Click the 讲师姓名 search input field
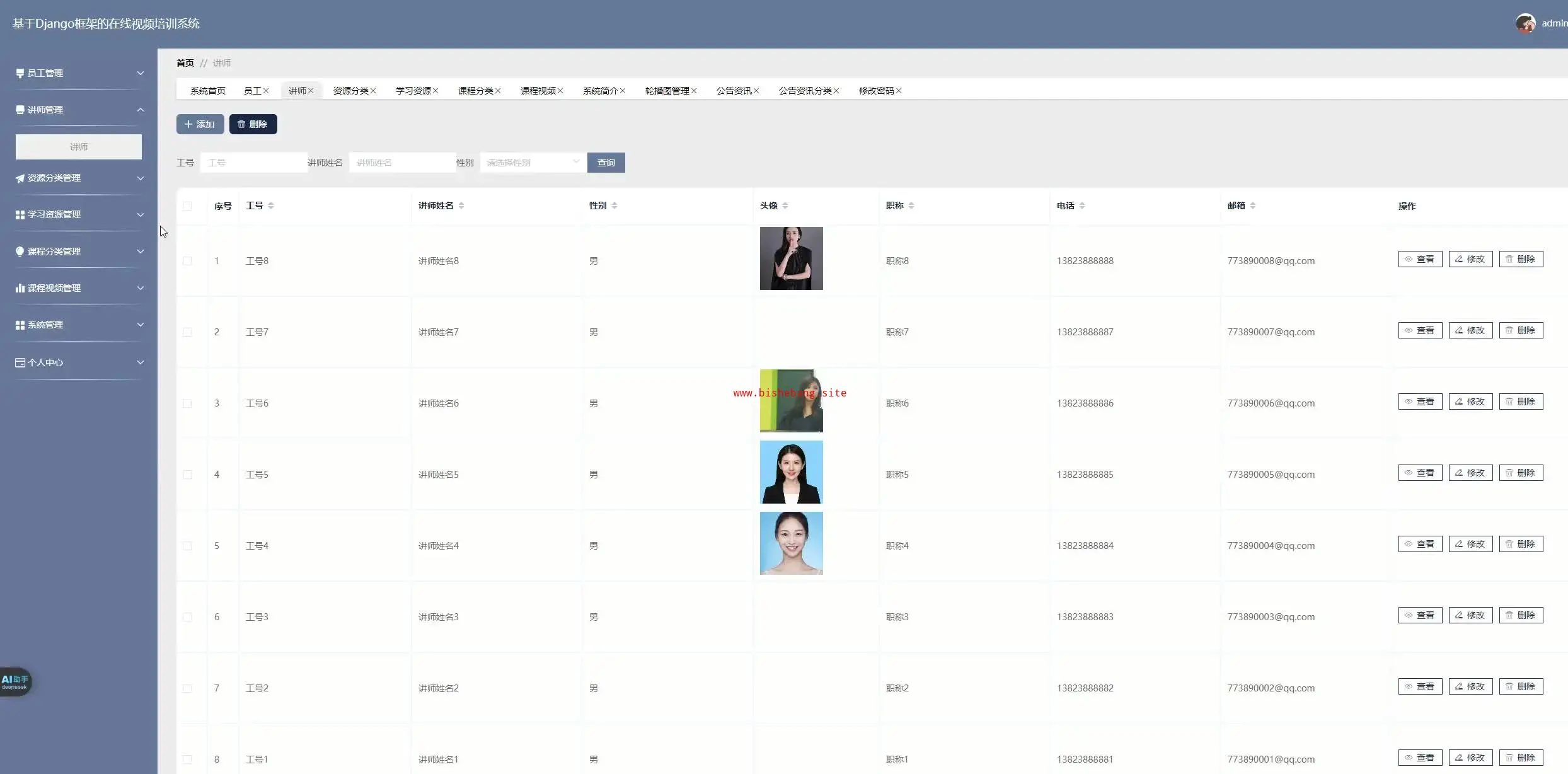1568x774 pixels. 402,163
